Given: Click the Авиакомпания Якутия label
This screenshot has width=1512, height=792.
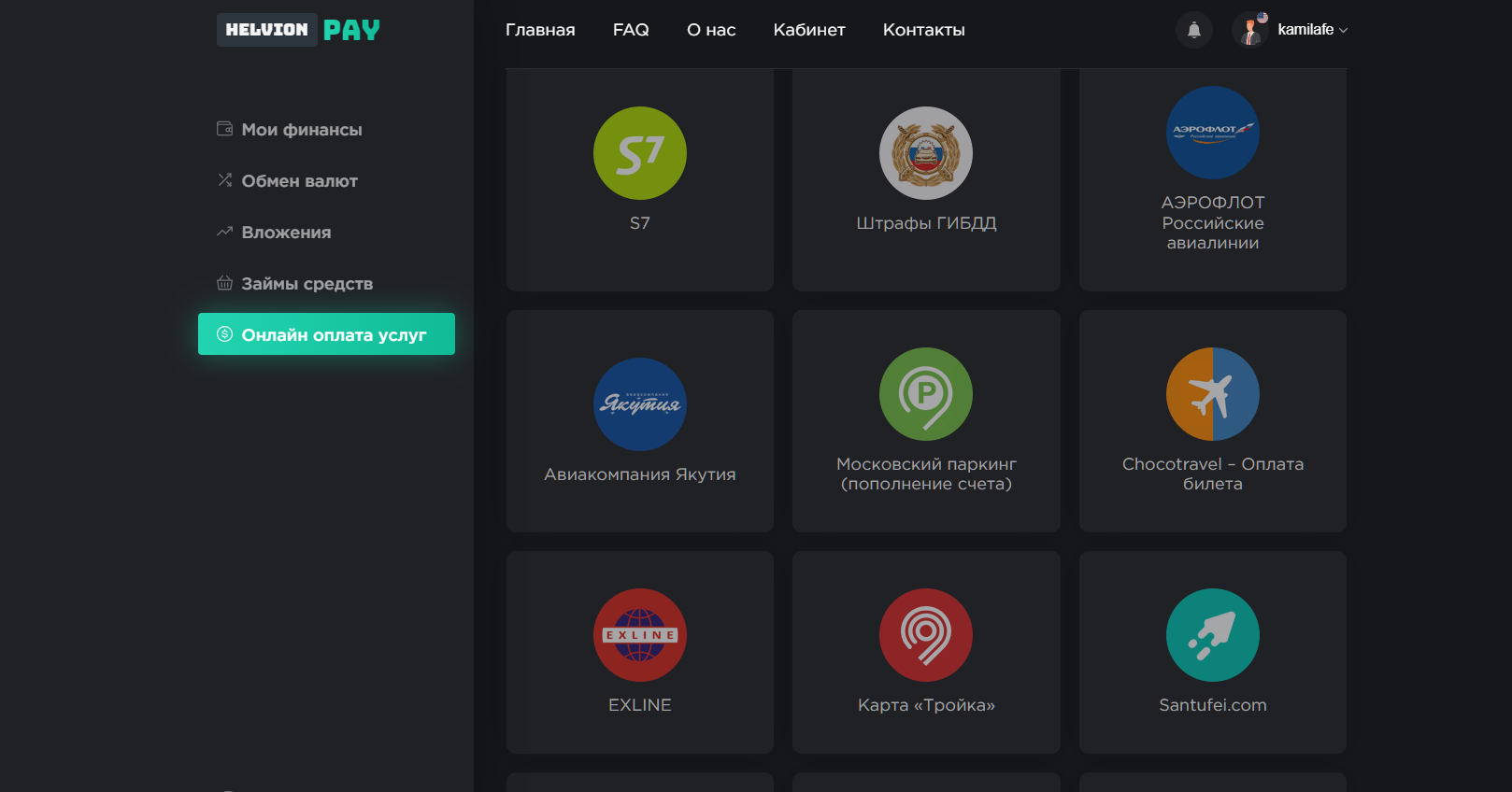Looking at the screenshot, I should 640,474.
